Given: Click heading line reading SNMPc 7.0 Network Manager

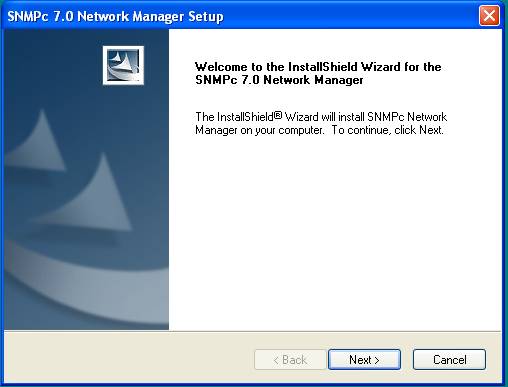Looking at the screenshot, I should pos(279,80).
